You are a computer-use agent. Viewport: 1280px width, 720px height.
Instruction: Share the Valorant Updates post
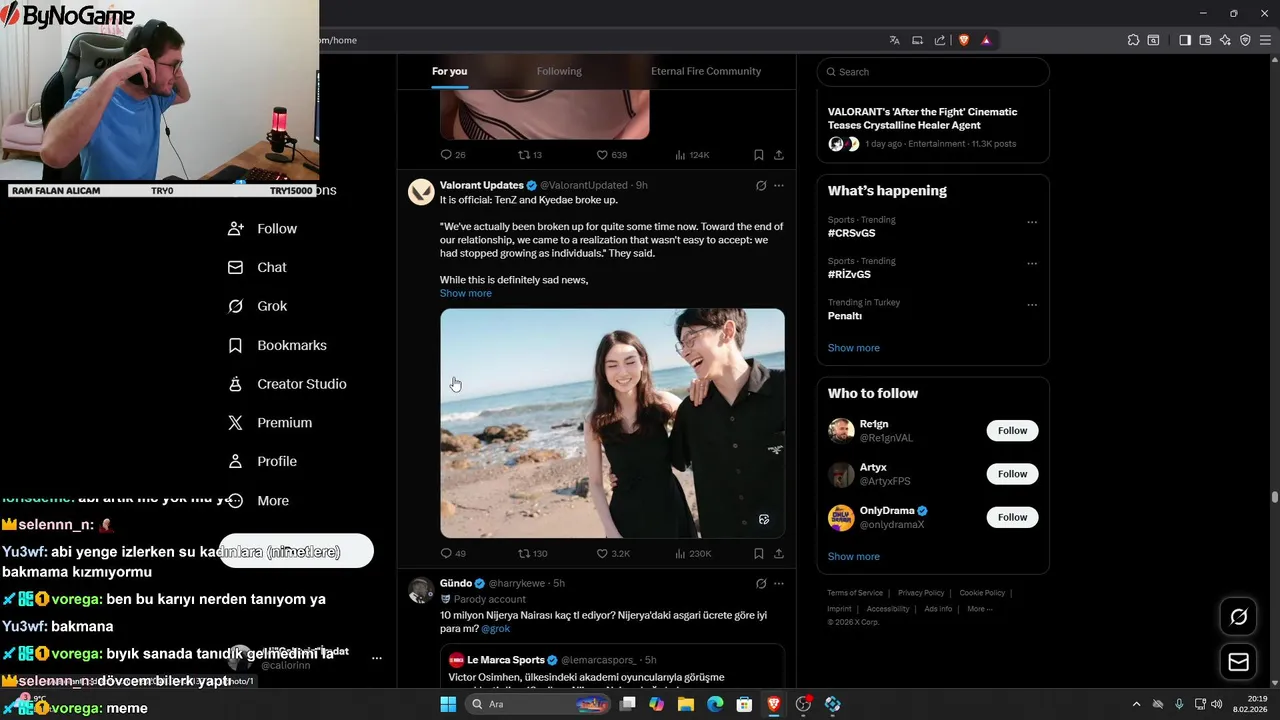click(779, 553)
